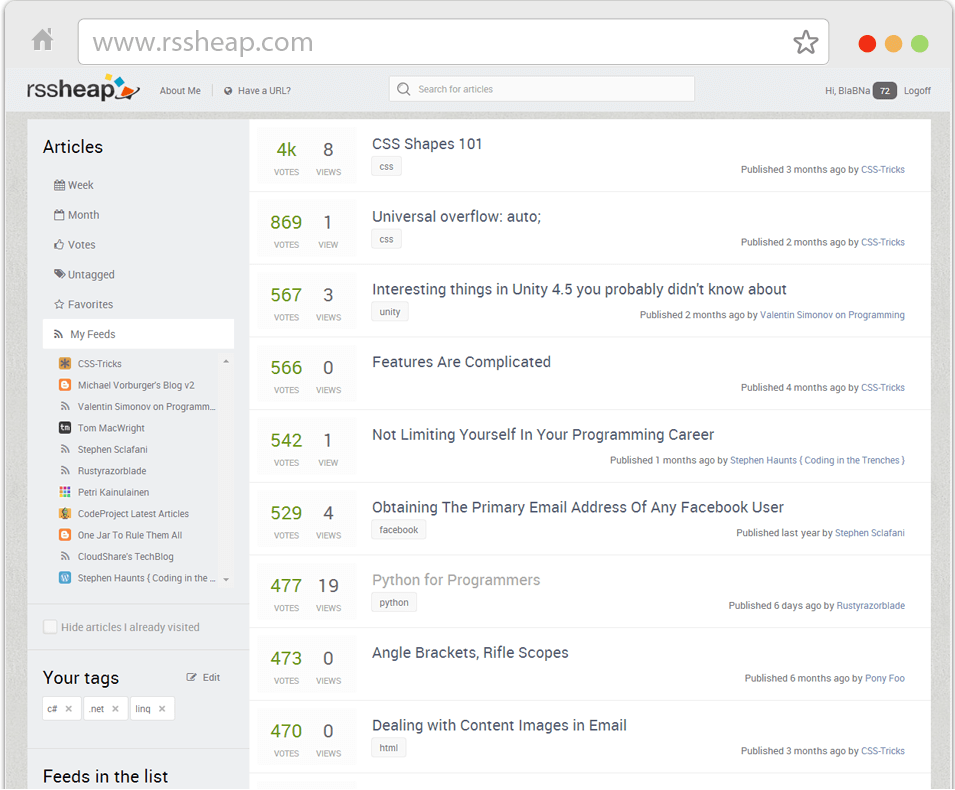Click the search magnifier icon

click(403, 89)
